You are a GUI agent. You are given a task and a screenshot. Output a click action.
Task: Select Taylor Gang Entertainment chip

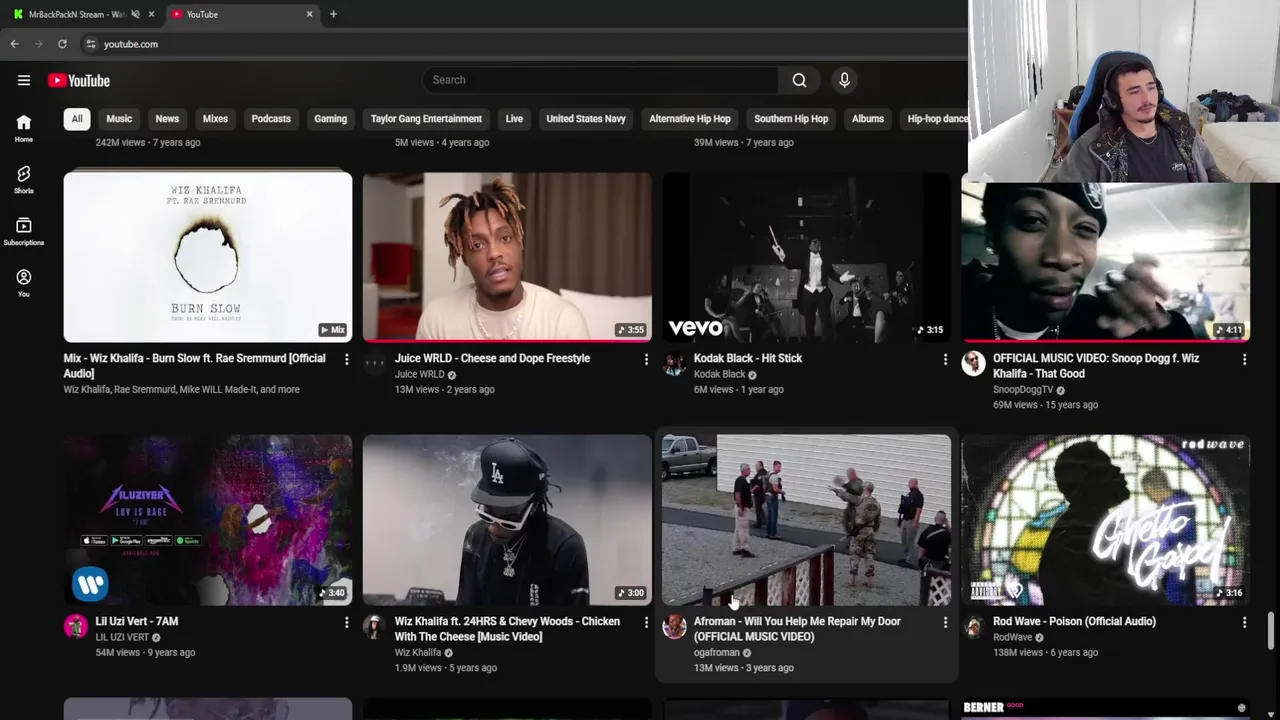click(x=426, y=119)
